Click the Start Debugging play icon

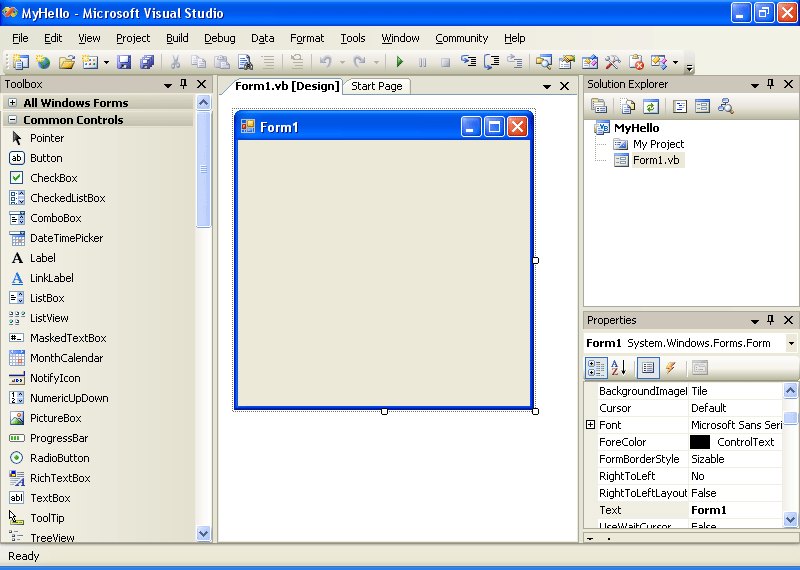click(399, 62)
